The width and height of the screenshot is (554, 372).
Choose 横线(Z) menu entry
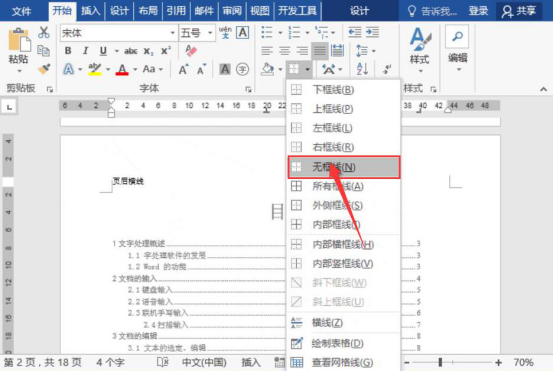[x=344, y=323]
